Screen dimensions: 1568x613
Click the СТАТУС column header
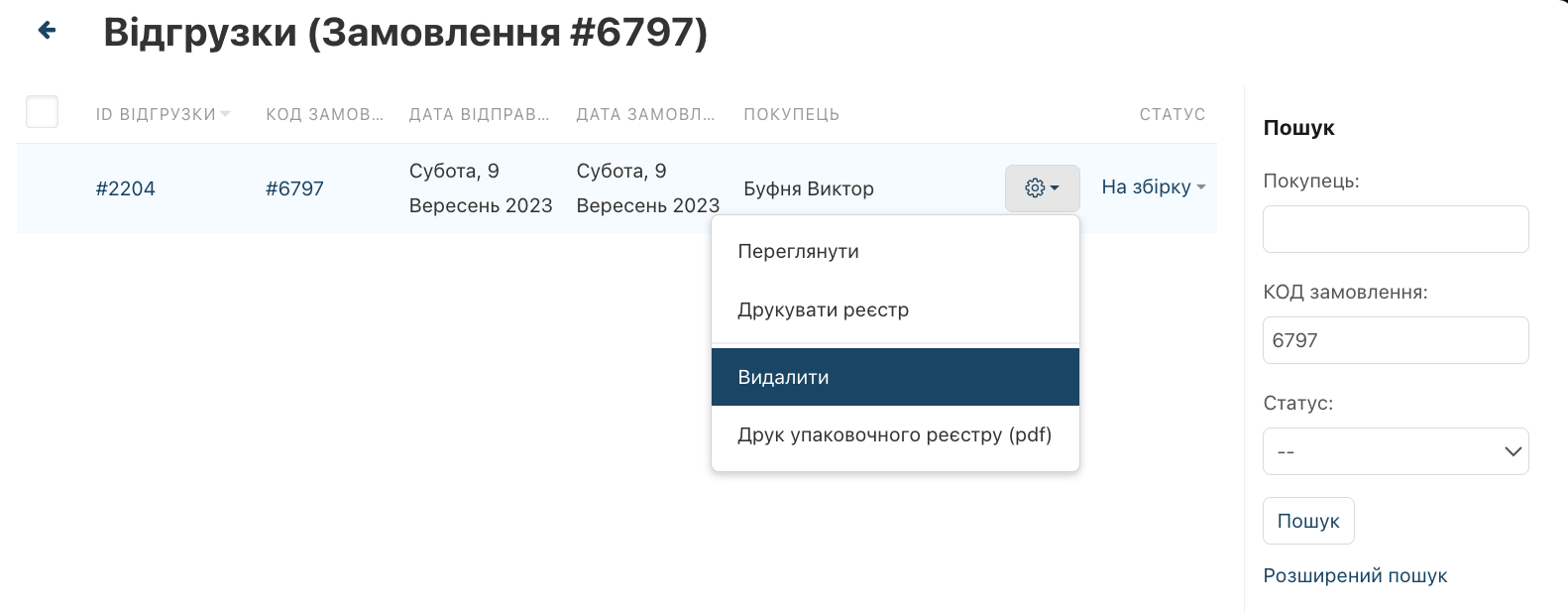click(1172, 114)
